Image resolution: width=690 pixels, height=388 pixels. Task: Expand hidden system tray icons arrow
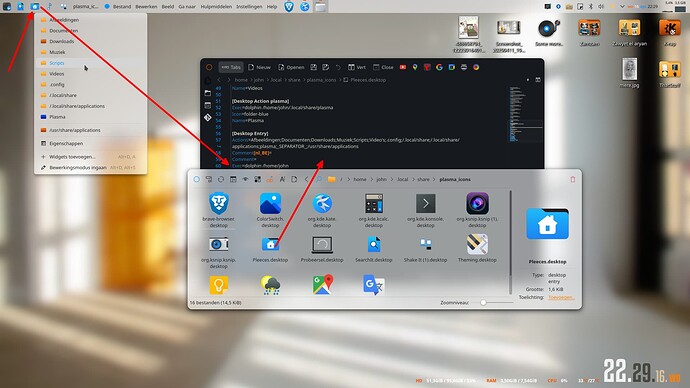pyautogui.click(x=622, y=6)
